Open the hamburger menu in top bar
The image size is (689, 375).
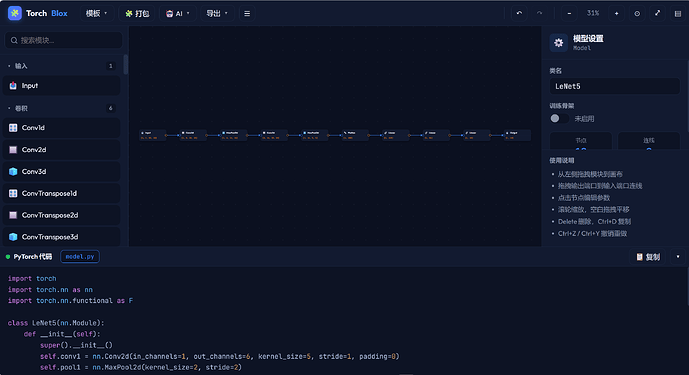pyautogui.click(x=247, y=13)
